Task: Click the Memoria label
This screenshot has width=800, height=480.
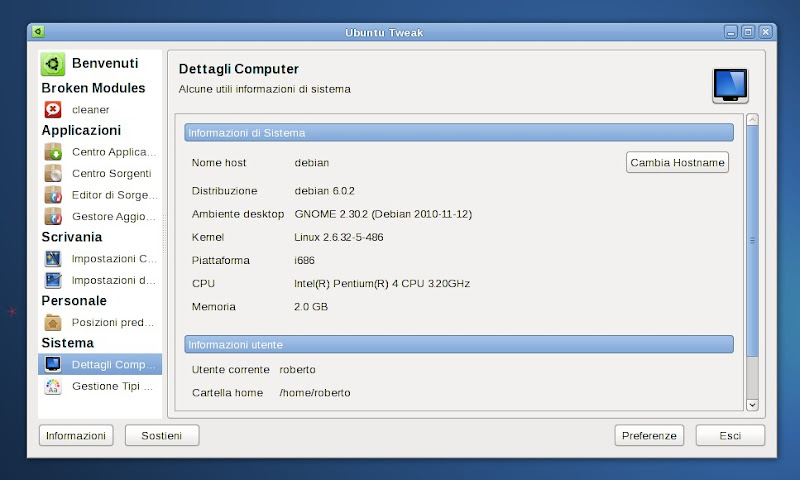Action: tap(214, 307)
